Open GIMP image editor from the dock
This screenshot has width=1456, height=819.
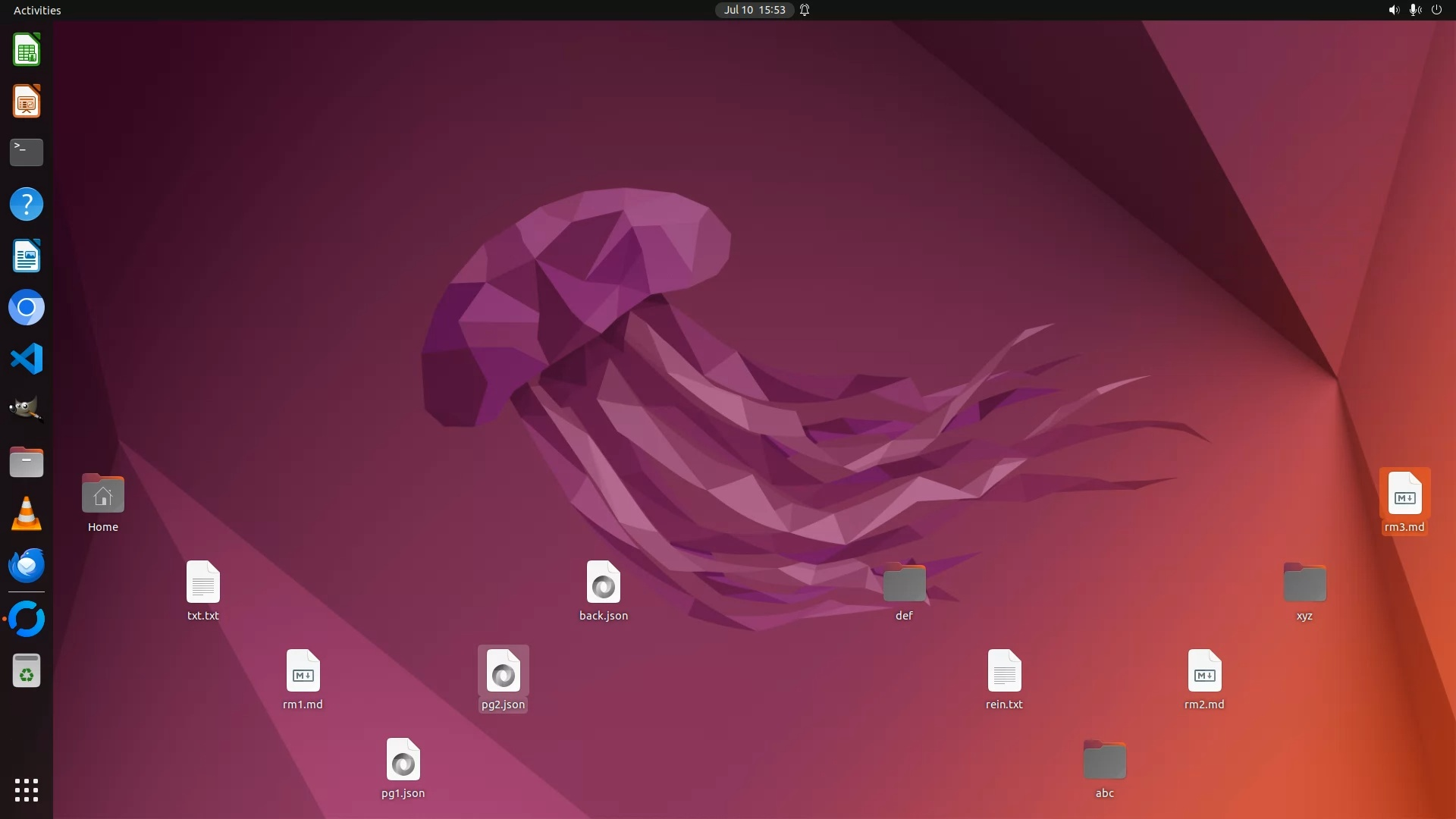pyautogui.click(x=27, y=409)
